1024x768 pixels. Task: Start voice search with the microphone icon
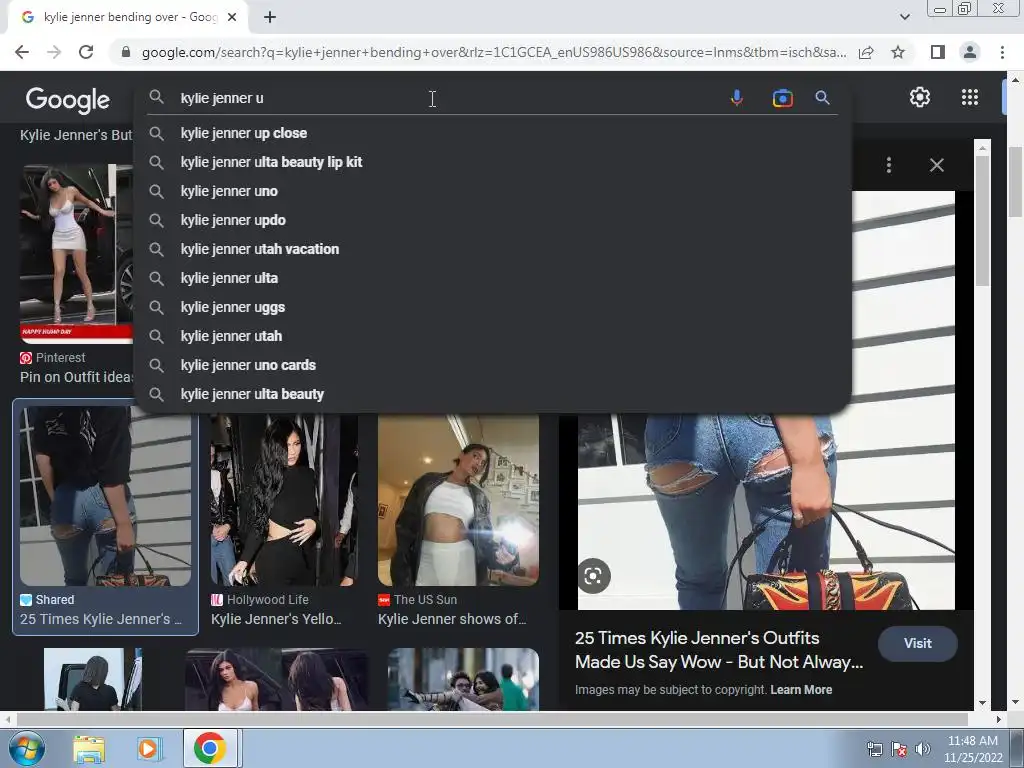click(x=737, y=98)
